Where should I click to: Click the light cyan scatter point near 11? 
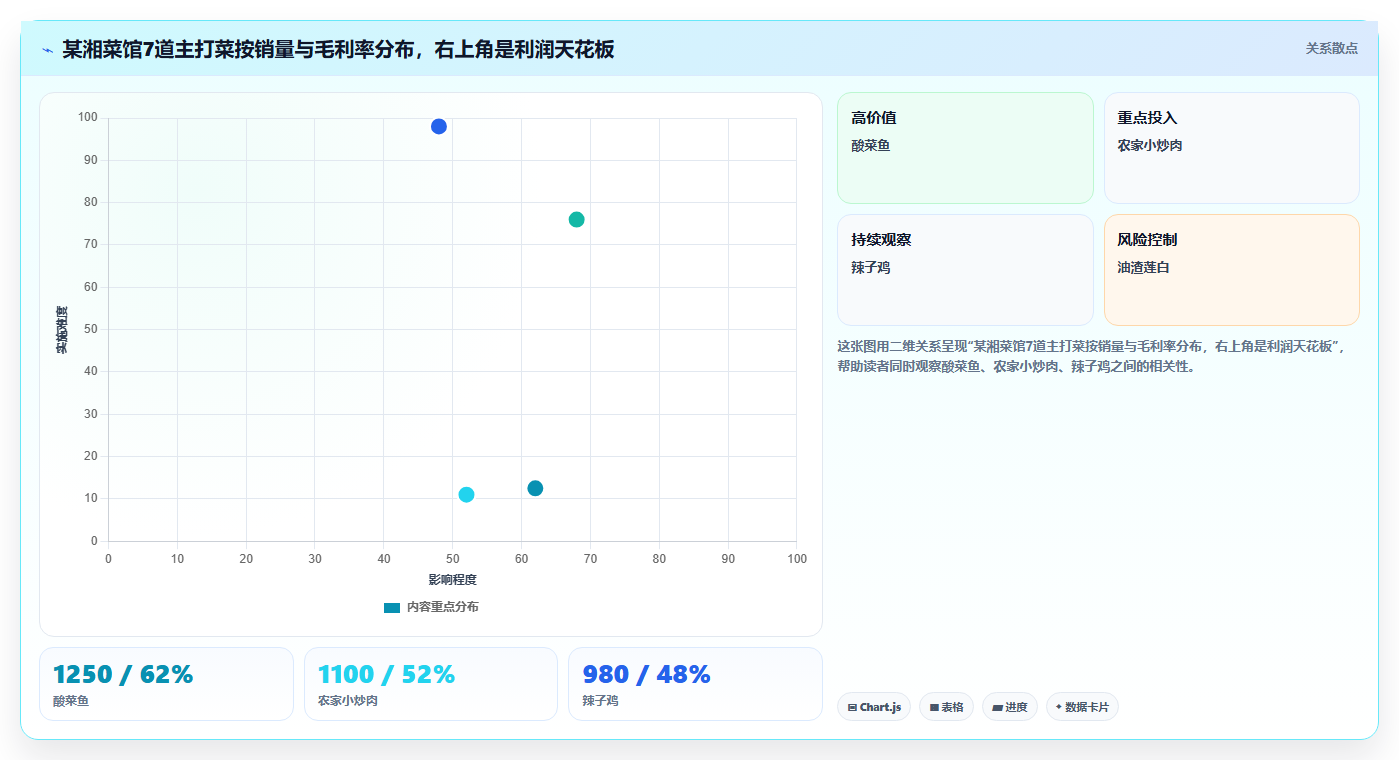point(466,494)
